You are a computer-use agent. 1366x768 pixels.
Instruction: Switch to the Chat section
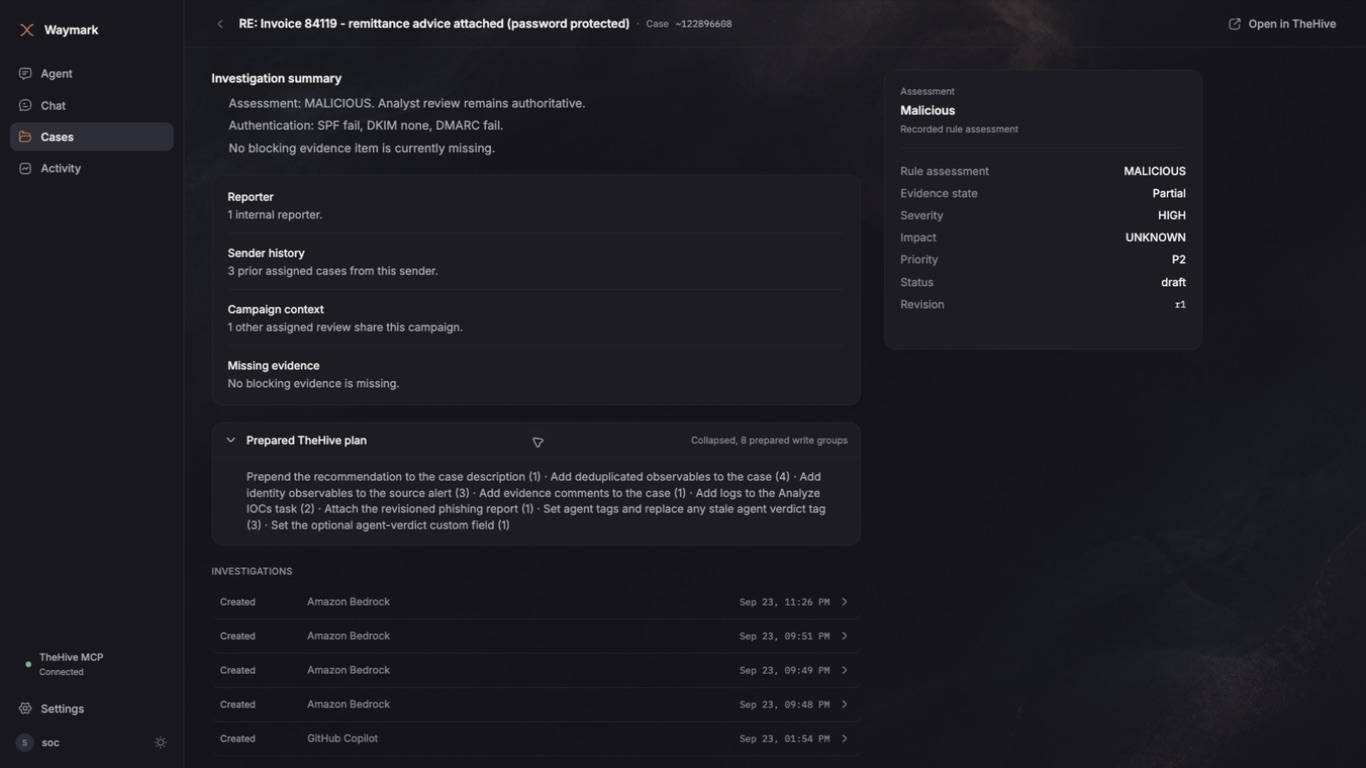[x=92, y=105]
